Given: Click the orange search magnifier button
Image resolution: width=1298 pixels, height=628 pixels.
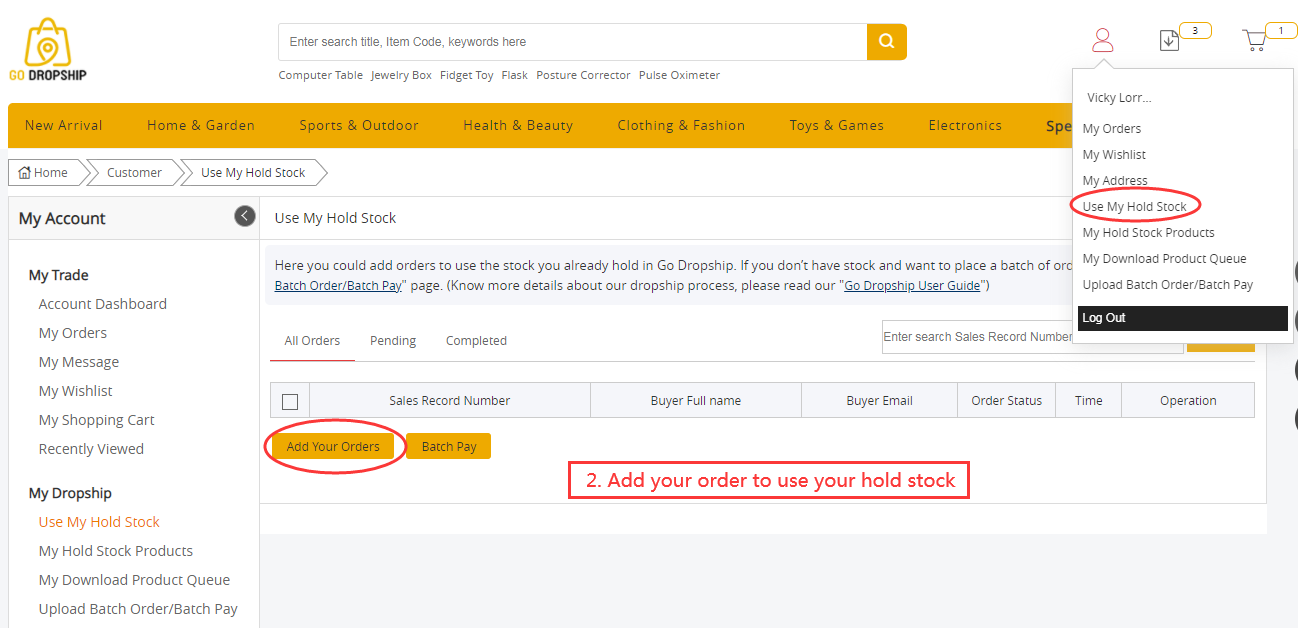Looking at the screenshot, I should pos(886,42).
